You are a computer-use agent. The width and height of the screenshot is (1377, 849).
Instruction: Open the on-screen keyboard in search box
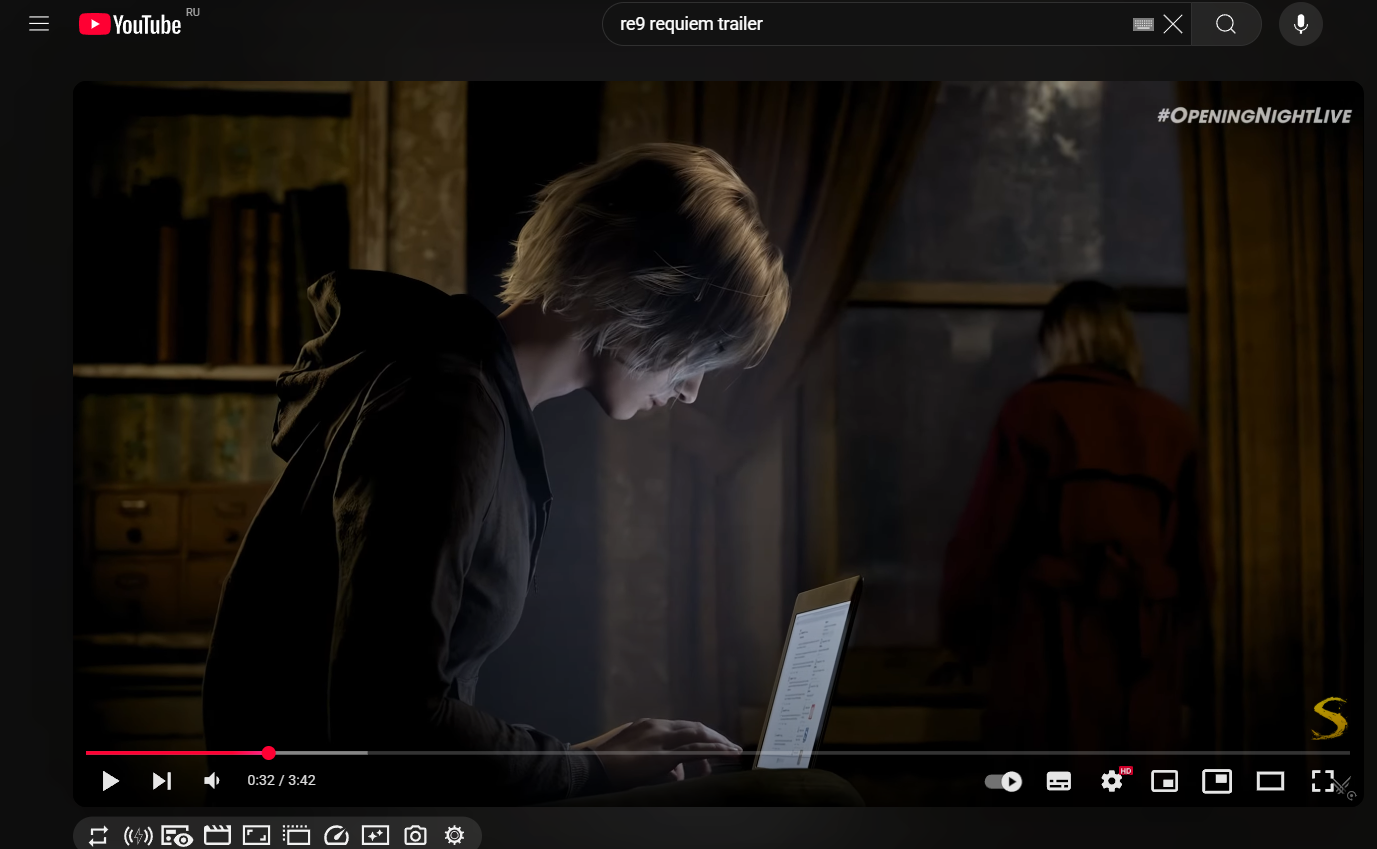(x=1143, y=24)
